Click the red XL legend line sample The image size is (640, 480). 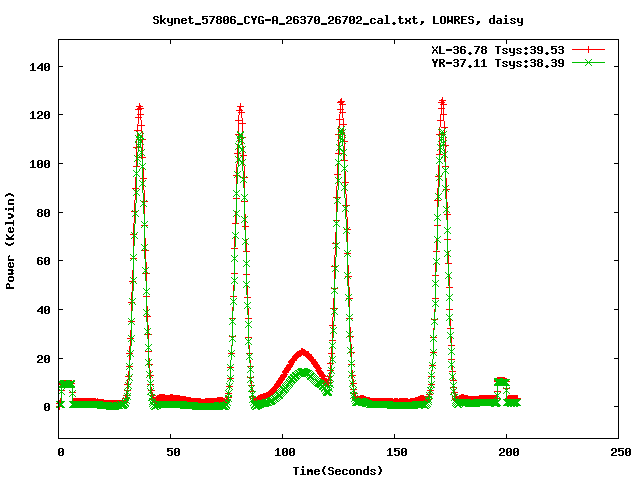[588, 50]
